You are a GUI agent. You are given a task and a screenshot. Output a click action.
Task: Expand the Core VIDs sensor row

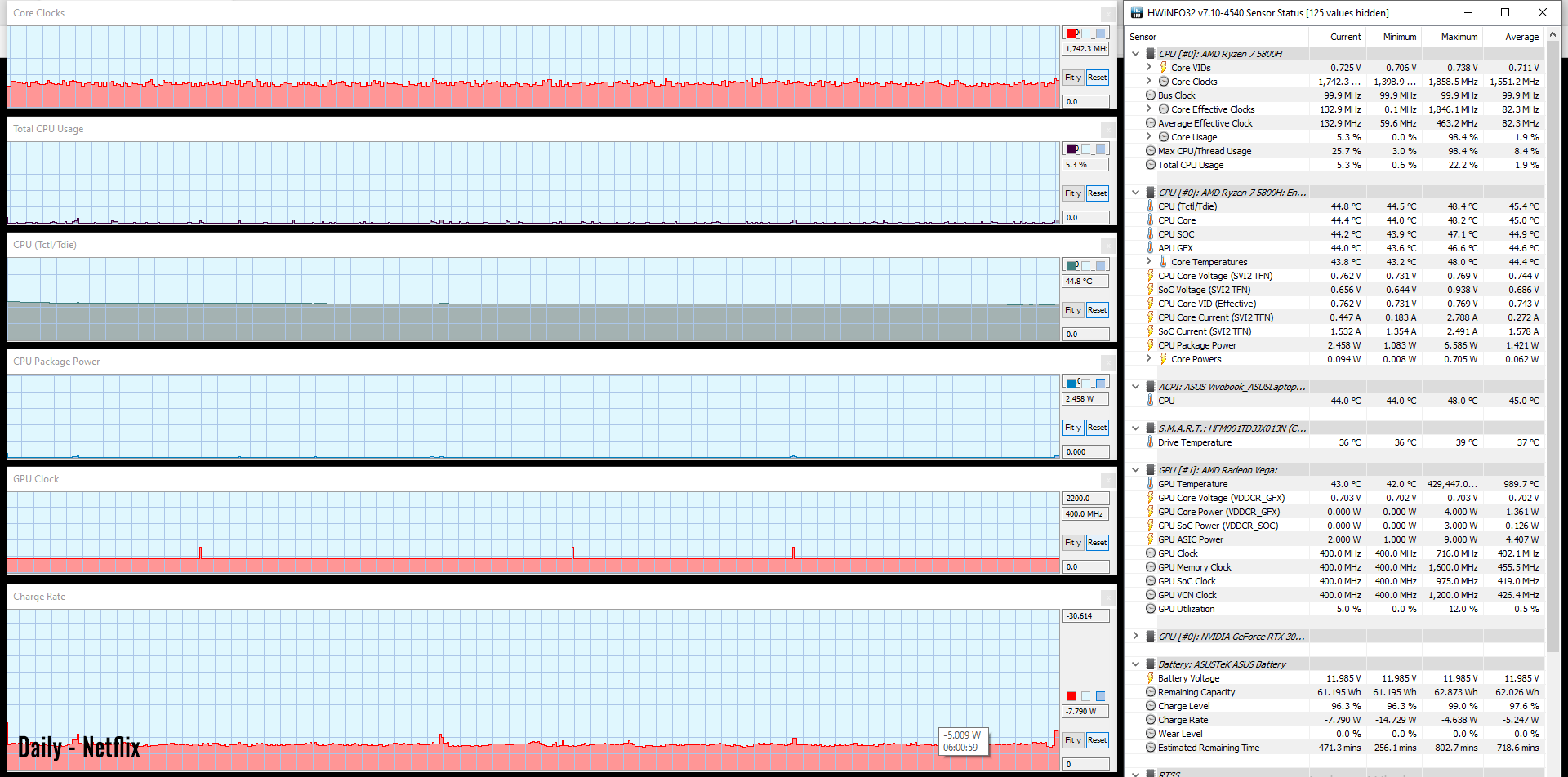coord(1149,68)
